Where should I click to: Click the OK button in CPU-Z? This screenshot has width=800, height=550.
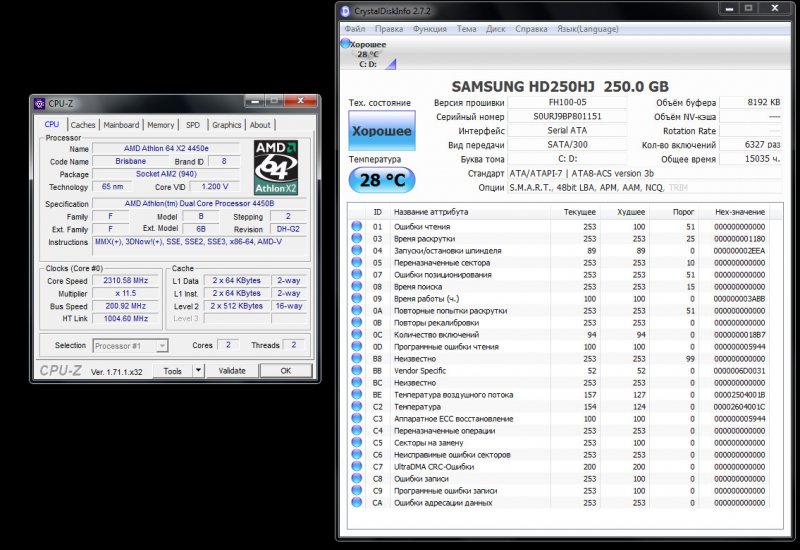(x=286, y=370)
